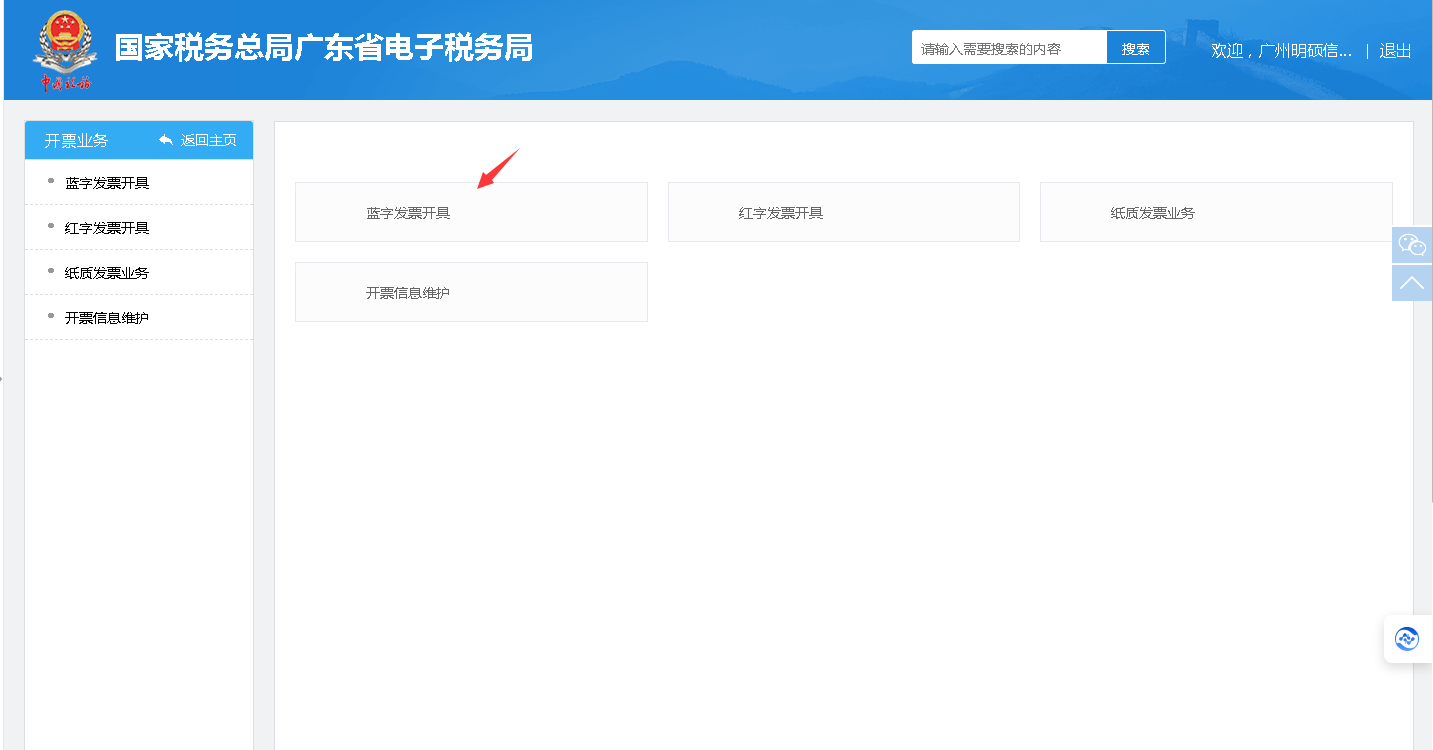Click the 退出 logout link

pos(1395,51)
